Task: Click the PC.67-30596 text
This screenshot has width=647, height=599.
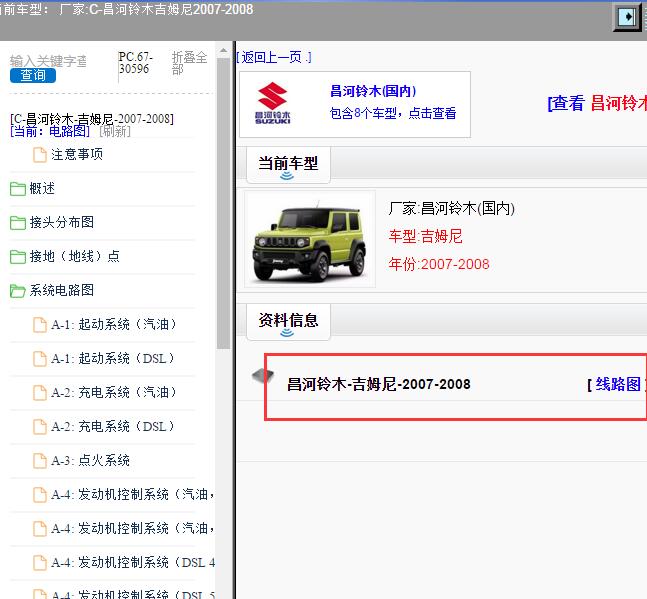Action: pos(136,63)
